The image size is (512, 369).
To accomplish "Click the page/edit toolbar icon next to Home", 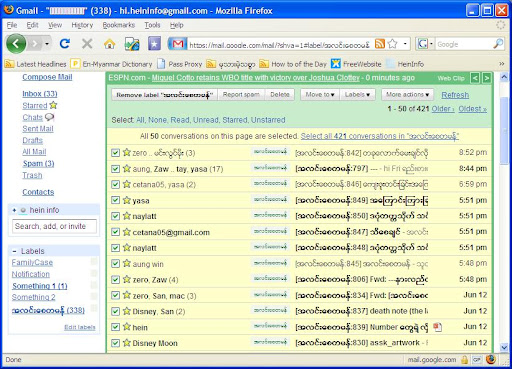I will tap(132, 44).
